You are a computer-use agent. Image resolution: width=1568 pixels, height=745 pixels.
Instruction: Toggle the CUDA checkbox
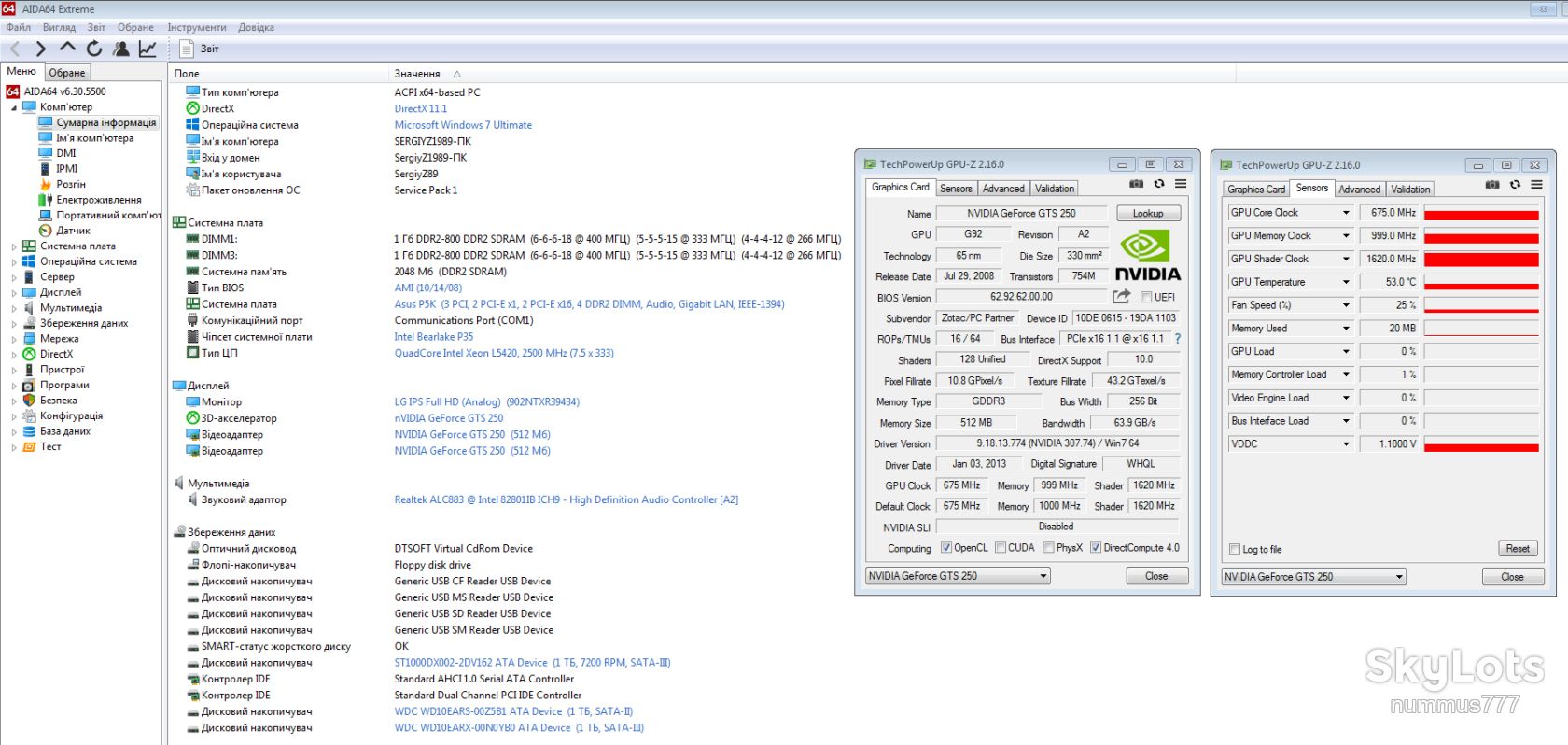point(1001,548)
